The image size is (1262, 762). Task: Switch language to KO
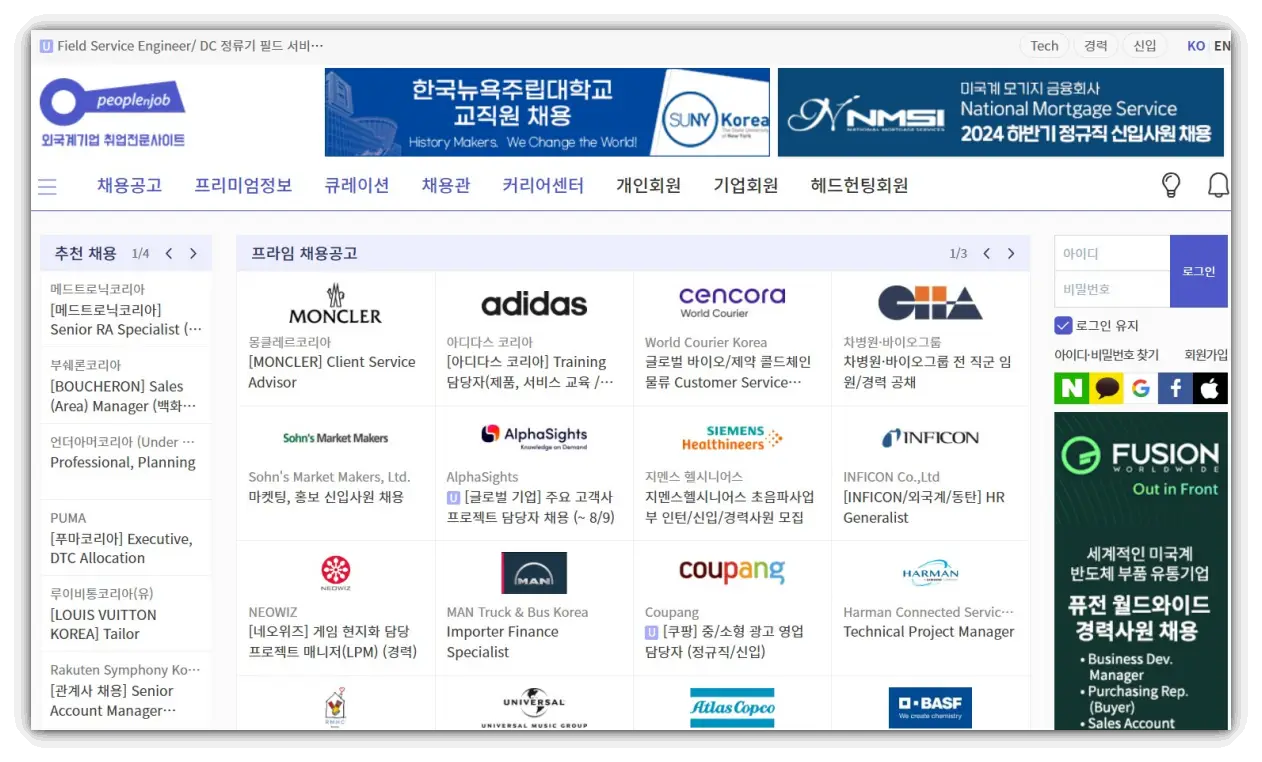click(1196, 46)
